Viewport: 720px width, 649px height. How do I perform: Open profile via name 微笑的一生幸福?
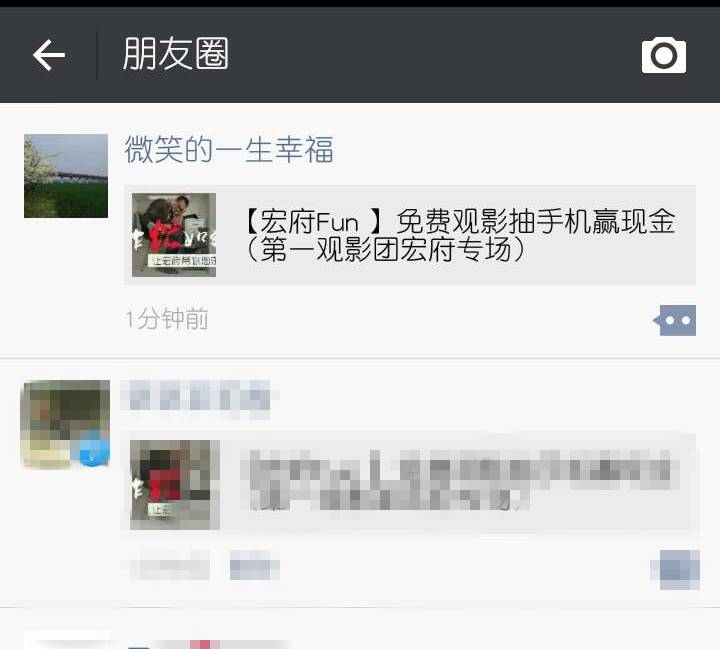pos(229,150)
